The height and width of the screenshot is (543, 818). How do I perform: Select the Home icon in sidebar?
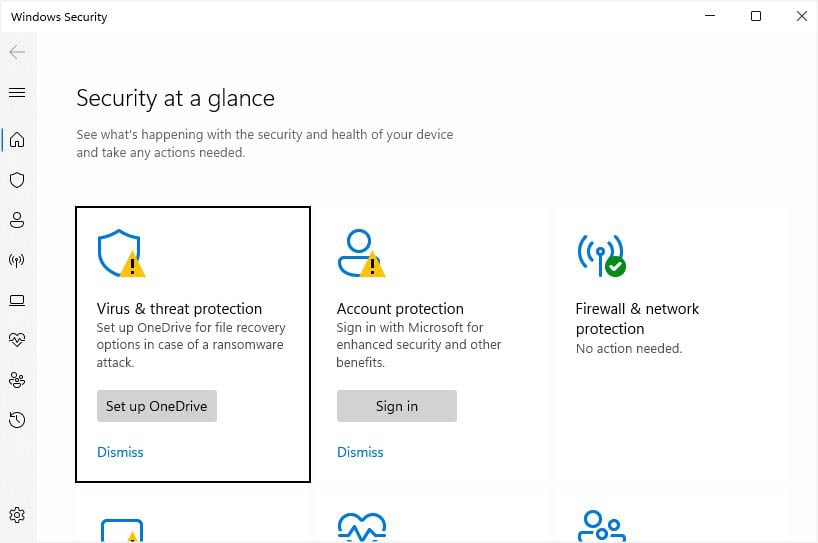click(x=17, y=140)
